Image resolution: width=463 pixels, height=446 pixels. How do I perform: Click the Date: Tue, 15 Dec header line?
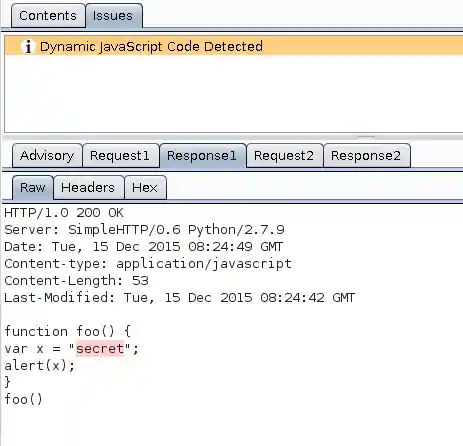click(144, 247)
